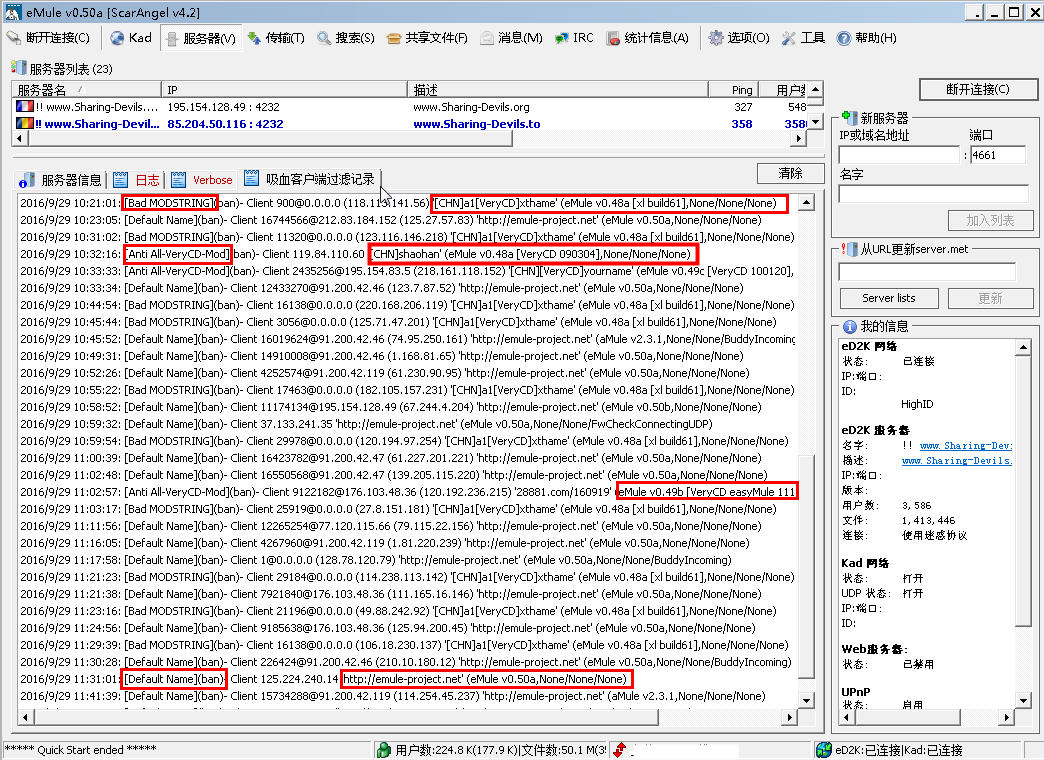The image size is (1044, 760).
Task: Select server row 85.204.50.116 : 4232
Action: (409, 123)
